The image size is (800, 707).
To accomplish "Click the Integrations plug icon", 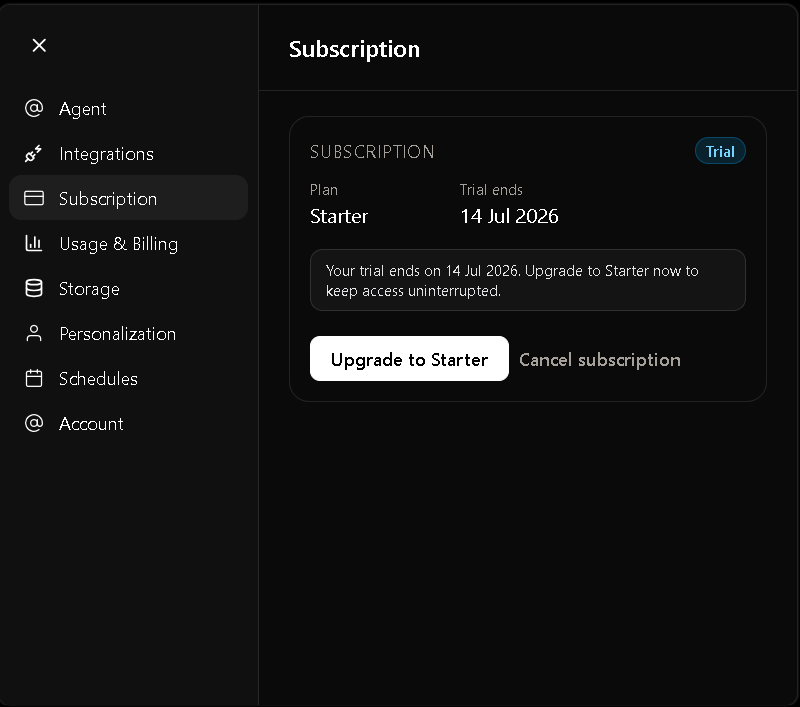I will (34, 154).
